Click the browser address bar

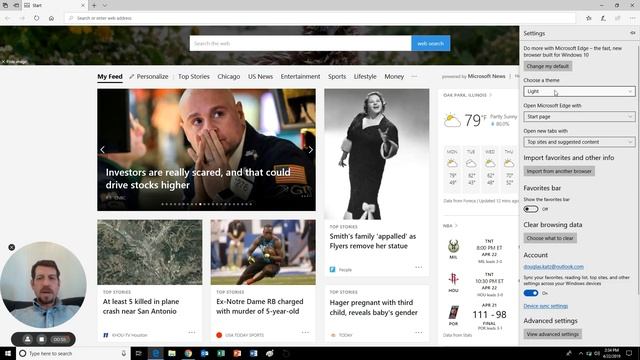tap(320, 18)
